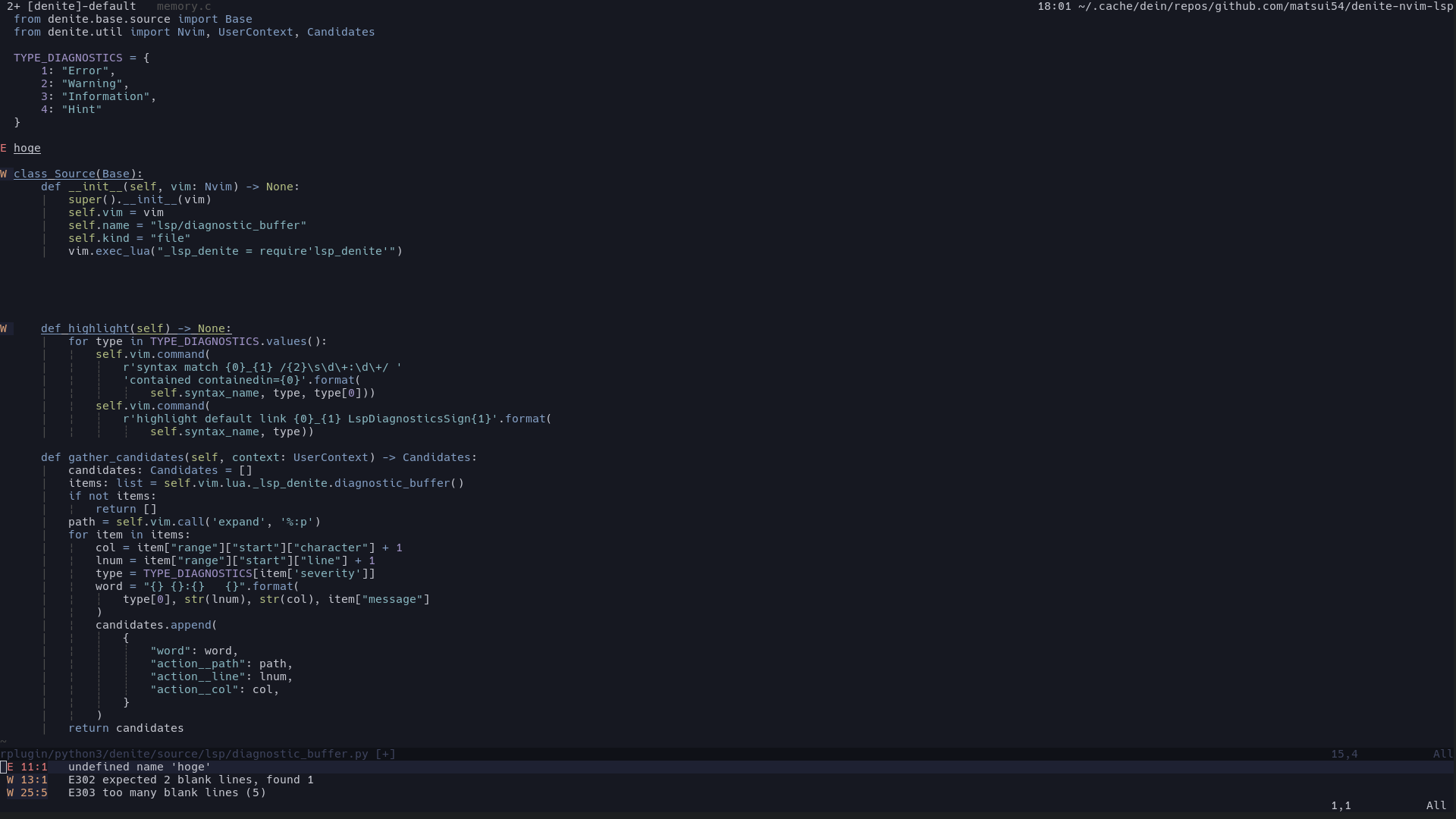
Task: Select the E303 too many blank lines entry
Action: tap(167, 793)
